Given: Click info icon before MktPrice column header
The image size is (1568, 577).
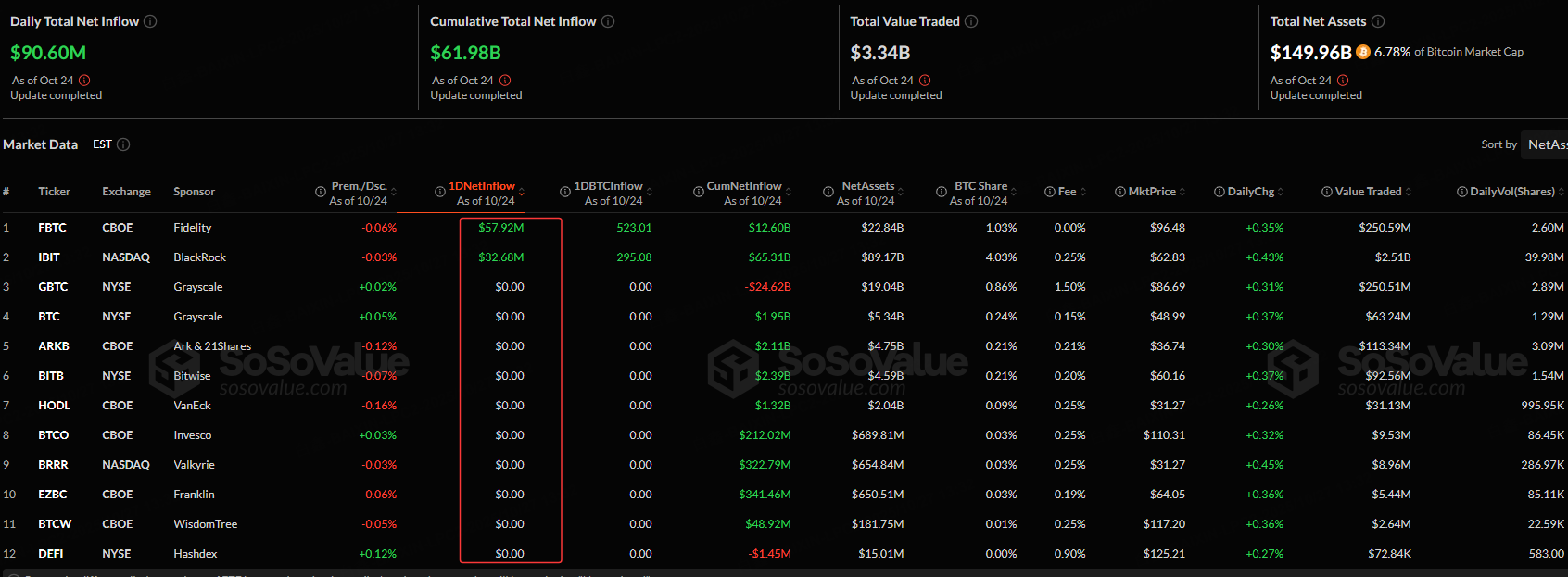Looking at the screenshot, I should point(1120,192).
